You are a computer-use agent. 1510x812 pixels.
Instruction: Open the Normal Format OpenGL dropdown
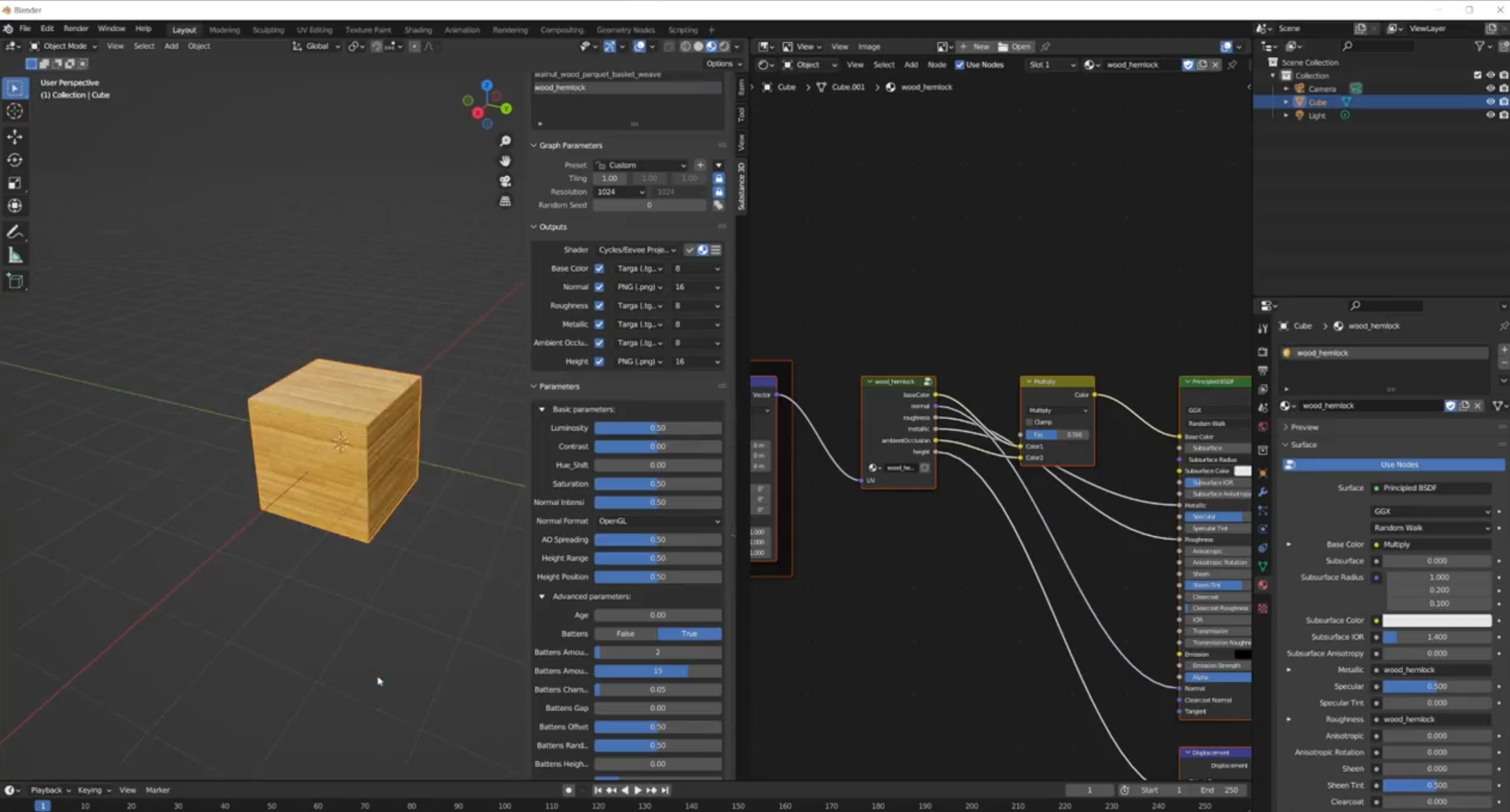click(x=658, y=521)
